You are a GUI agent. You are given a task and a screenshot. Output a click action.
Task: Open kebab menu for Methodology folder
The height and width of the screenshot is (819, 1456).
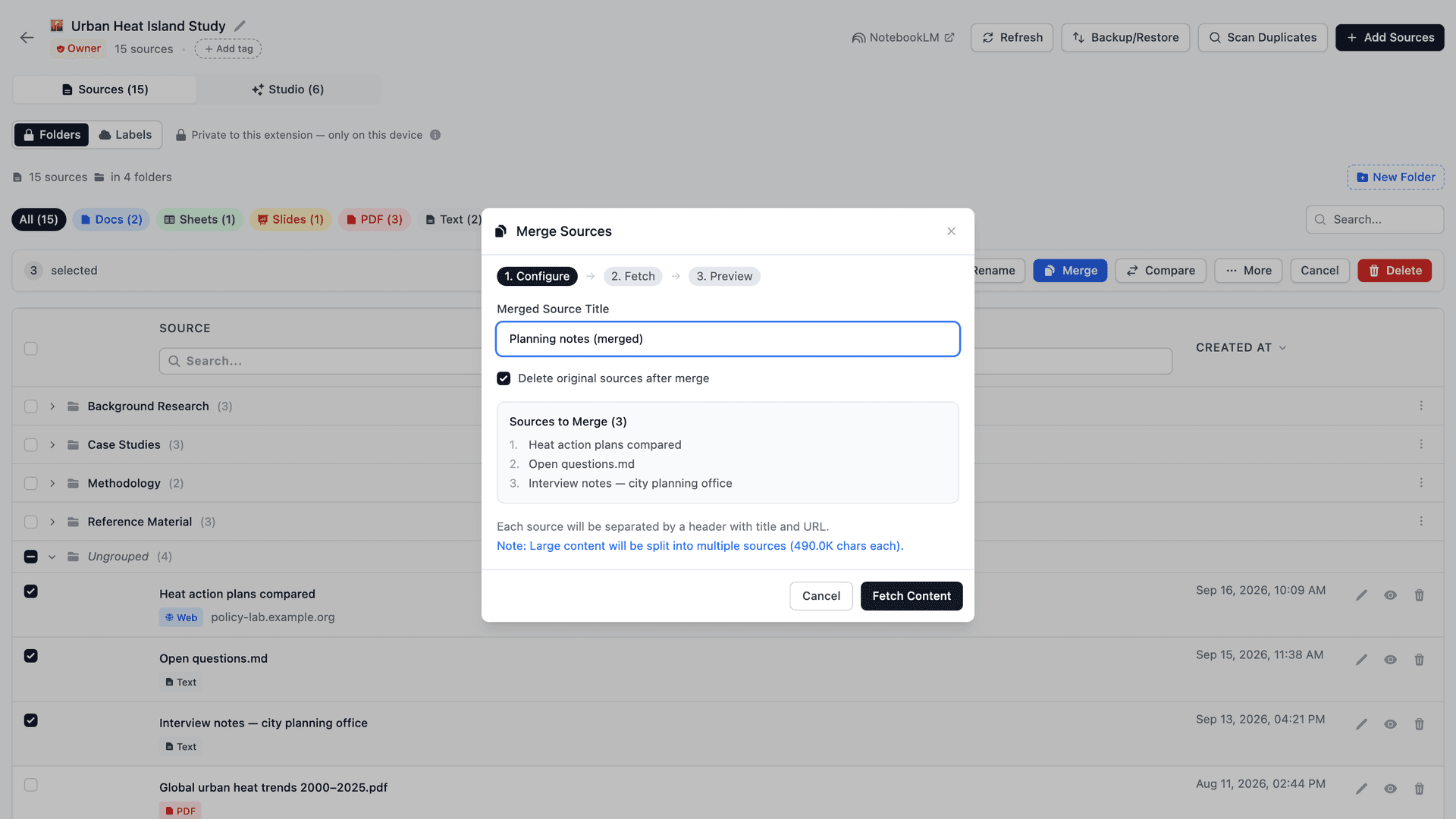click(x=1421, y=483)
